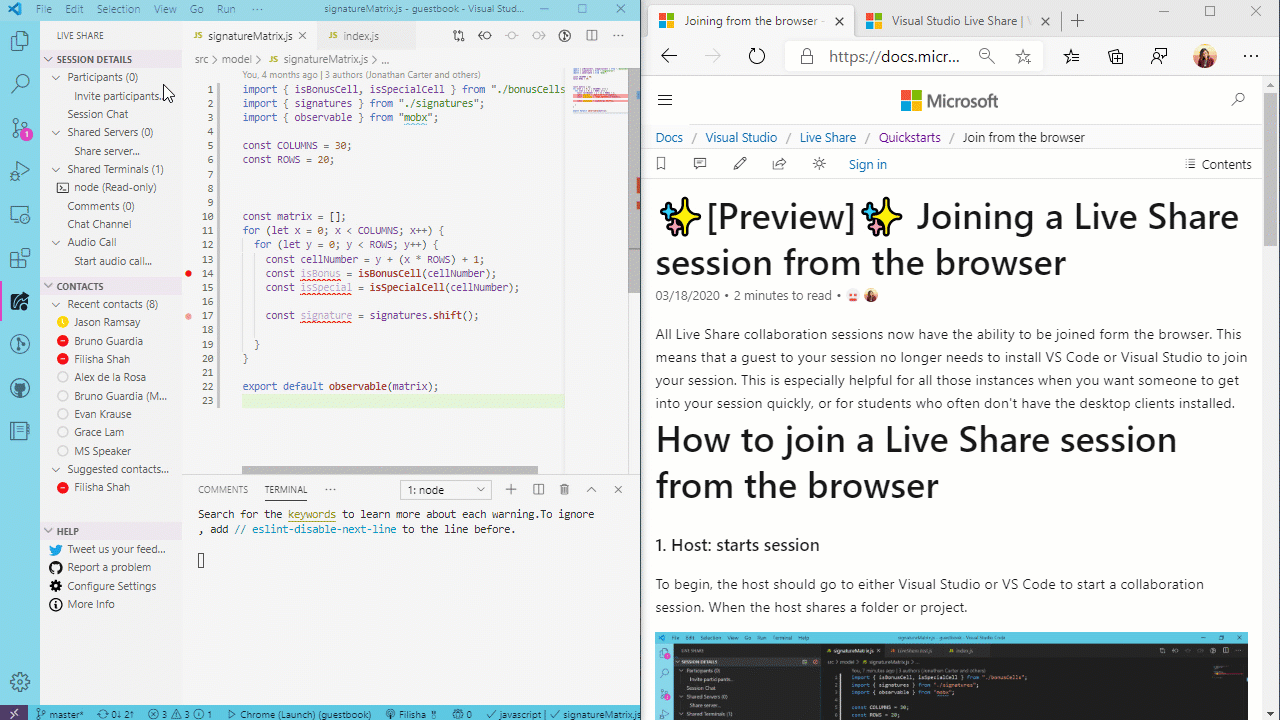Click node (Read-only) under Shared Terminals
This screenshot has height=720, width=1280.
click(x=114, y=187)
